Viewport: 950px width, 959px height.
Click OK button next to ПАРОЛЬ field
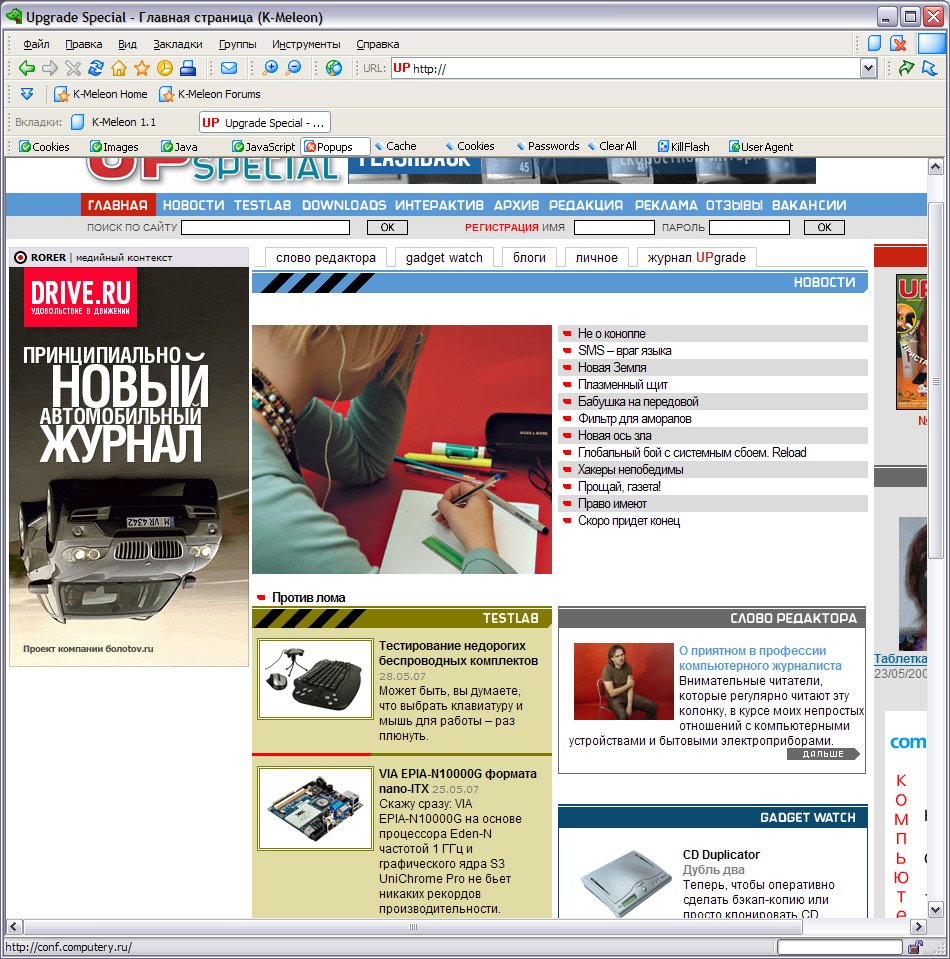pos(824,228)
